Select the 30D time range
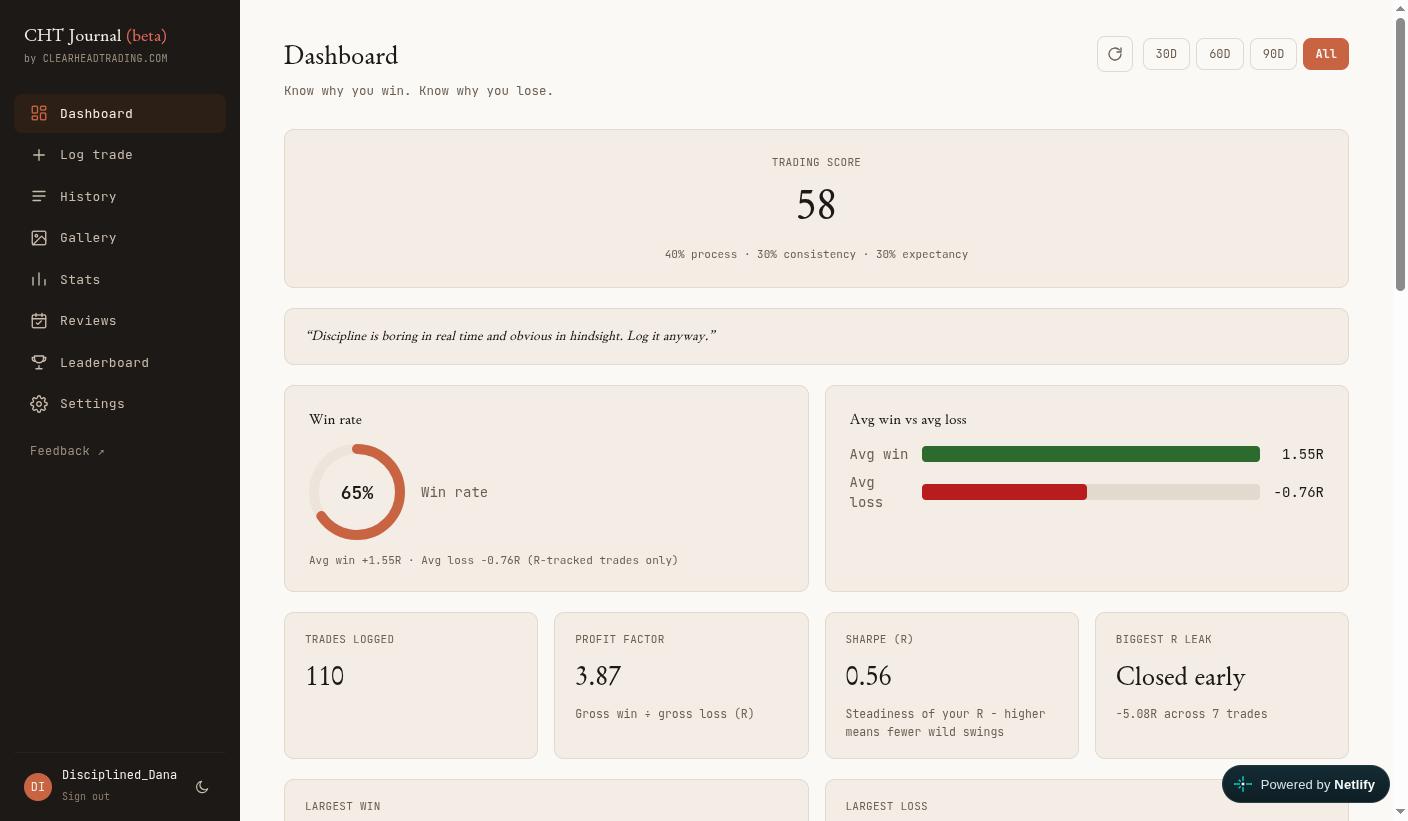 (x=1166, y=54)
